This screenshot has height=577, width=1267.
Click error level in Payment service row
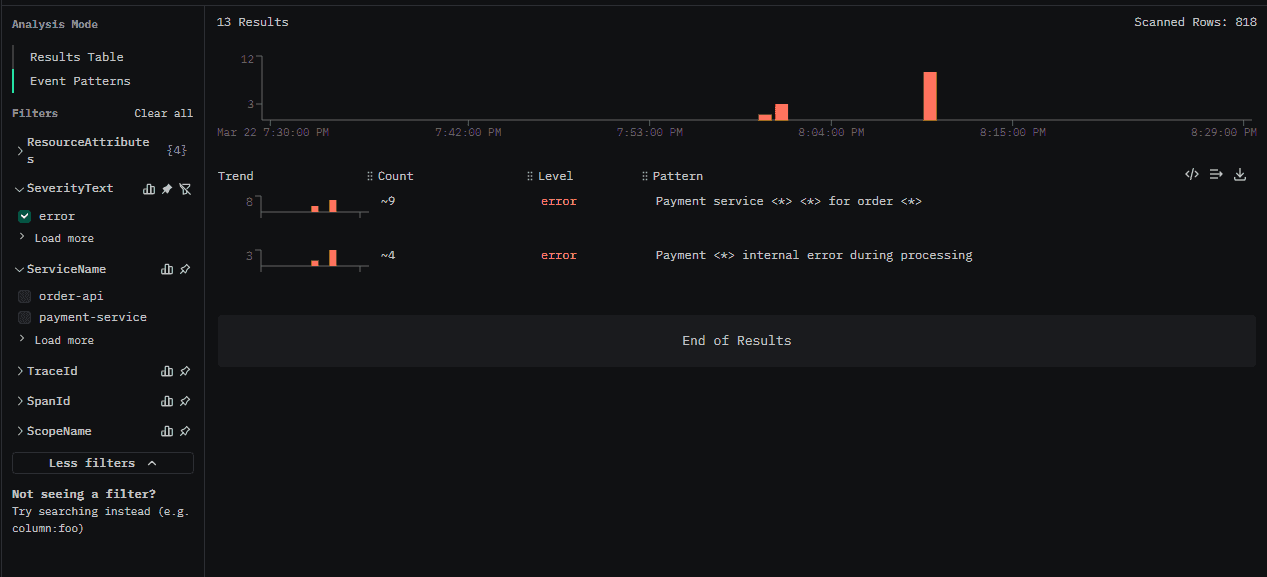click(x=559, y=201)
